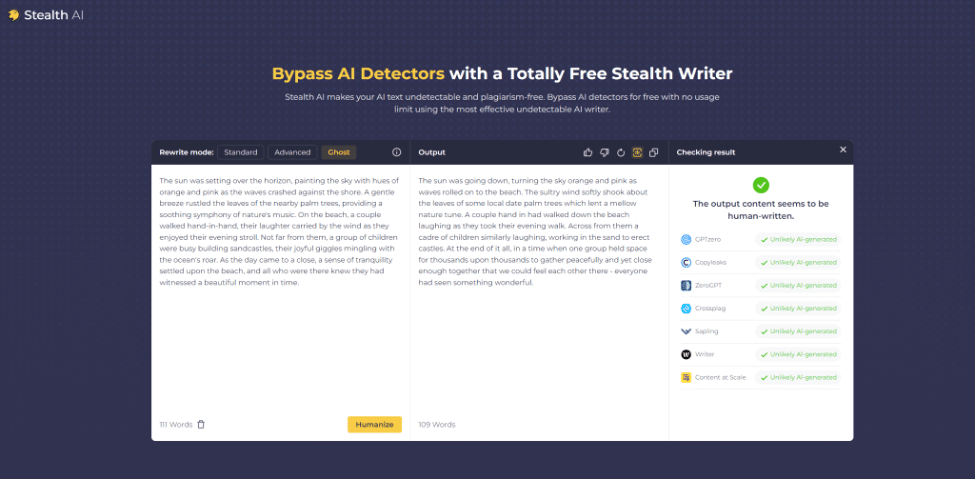This screenshot has height=479, width=977.
Task: Click the green success checkmark icon
Action: tap(761, 185)
